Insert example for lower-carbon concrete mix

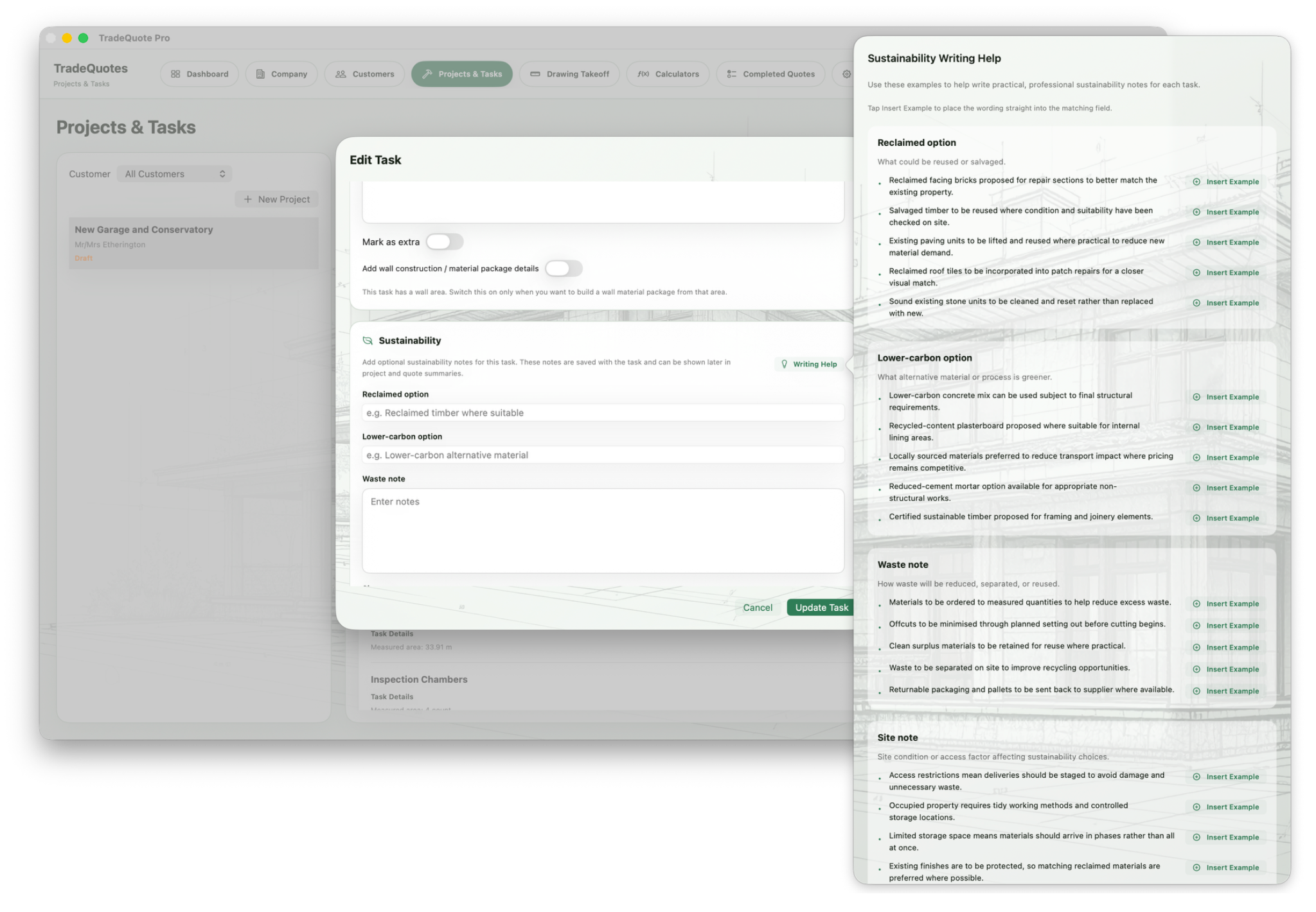coord(1226,397)
